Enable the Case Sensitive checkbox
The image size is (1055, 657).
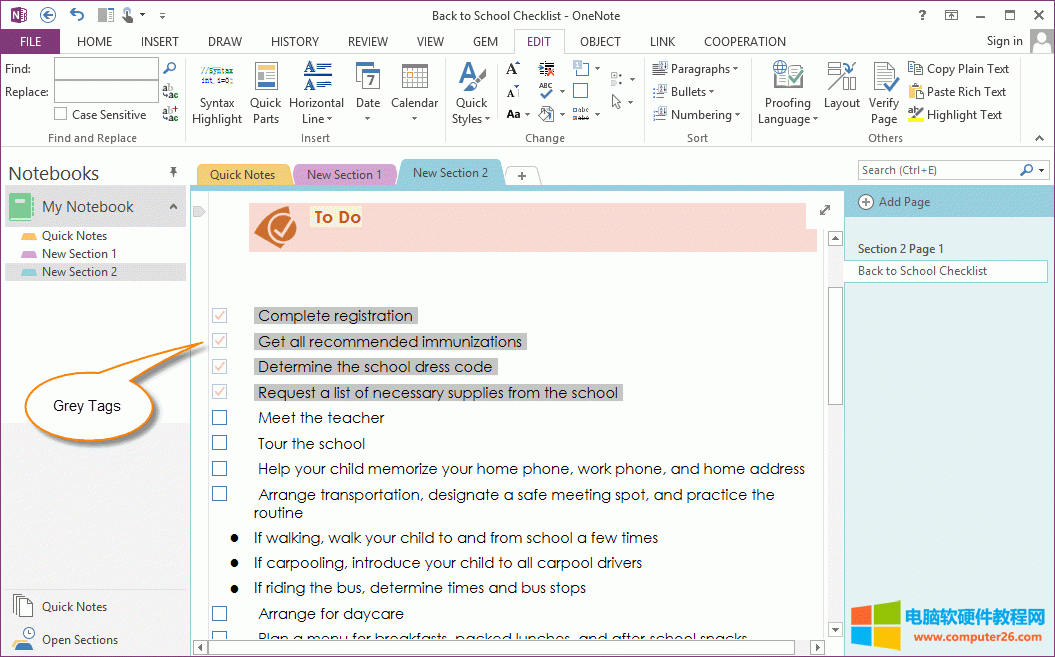tap(61, 115)
